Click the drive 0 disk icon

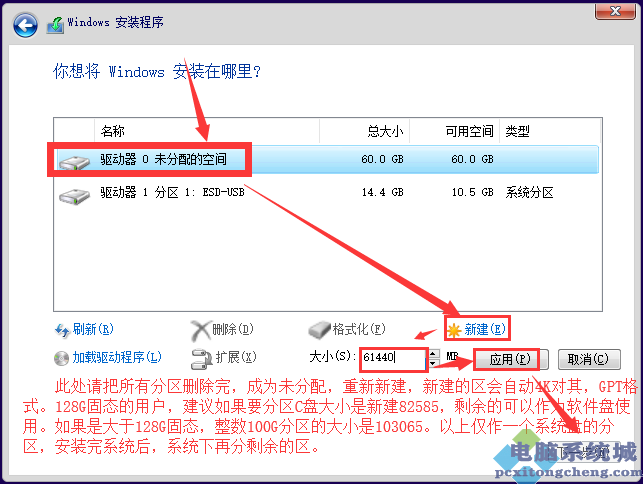tap(74, 162)
